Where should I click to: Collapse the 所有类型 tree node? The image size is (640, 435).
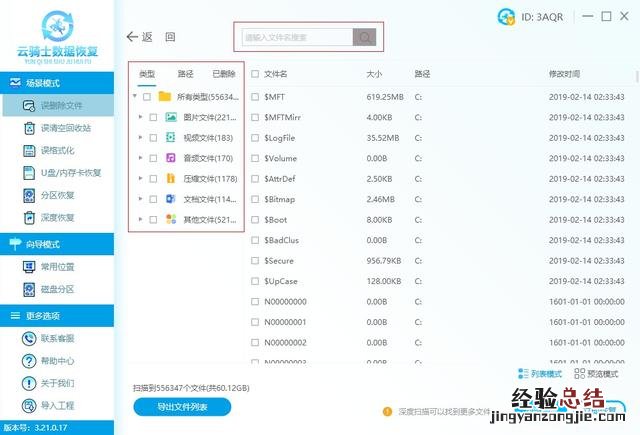click(135, 96)
